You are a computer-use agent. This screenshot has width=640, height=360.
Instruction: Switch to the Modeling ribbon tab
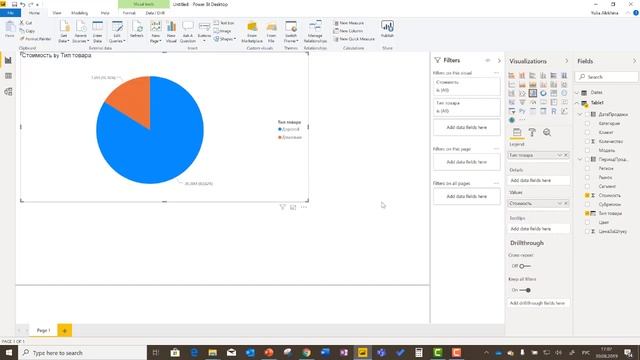pos(80,13)
